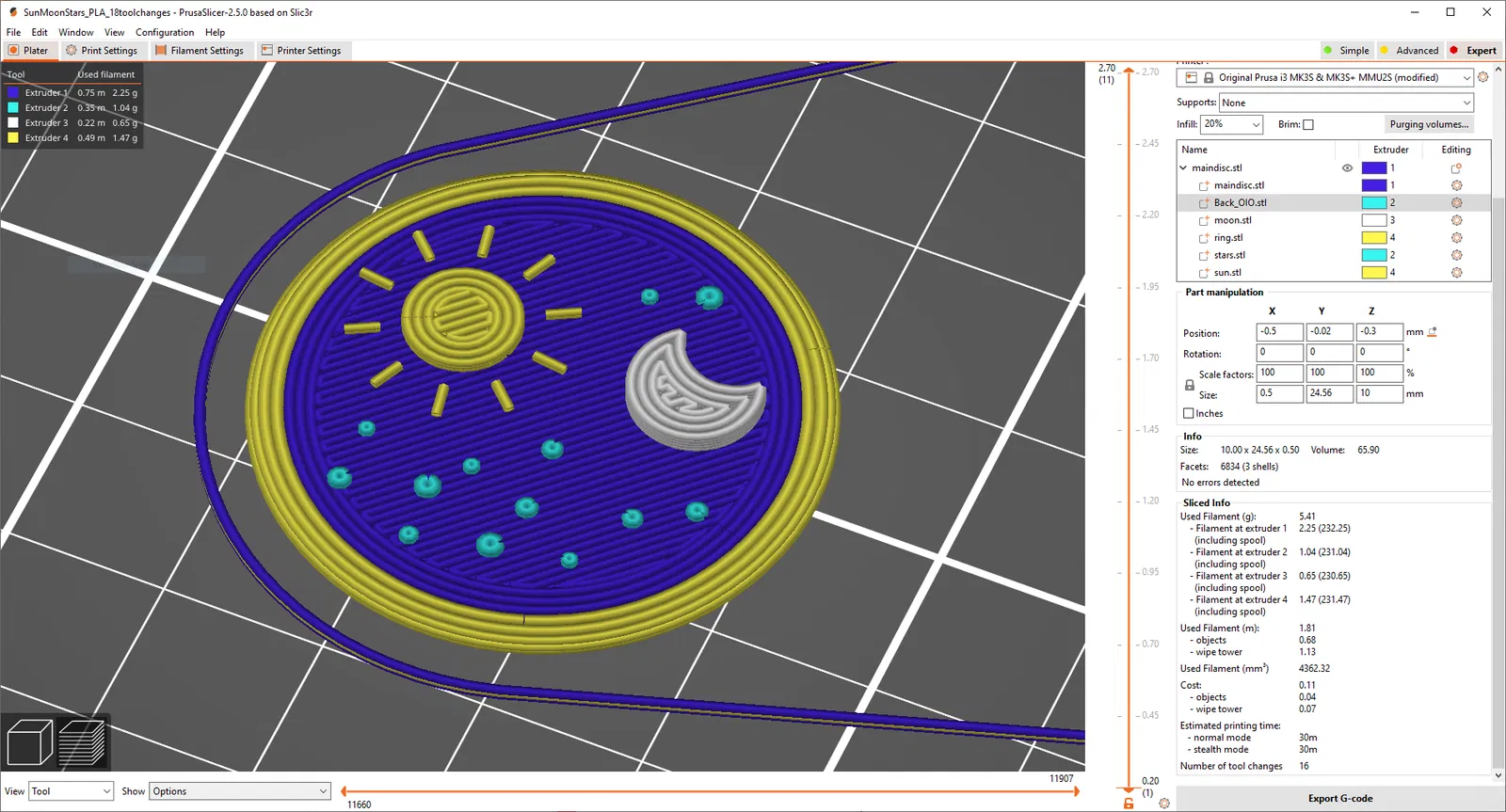
Task: Open the File menu
Action: click(x=13, y=32)
